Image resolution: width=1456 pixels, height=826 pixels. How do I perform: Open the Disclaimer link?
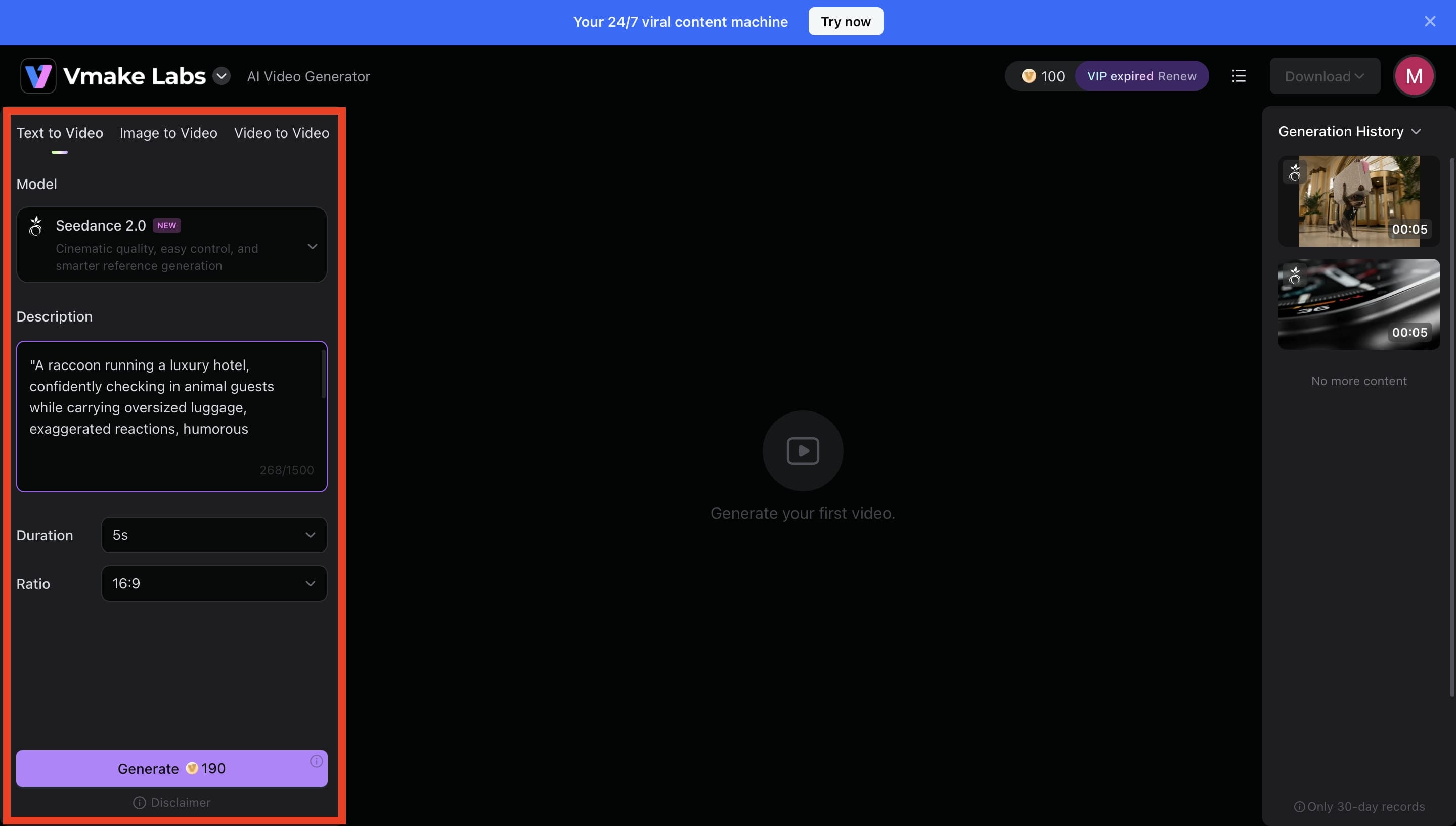click(172, 802)
